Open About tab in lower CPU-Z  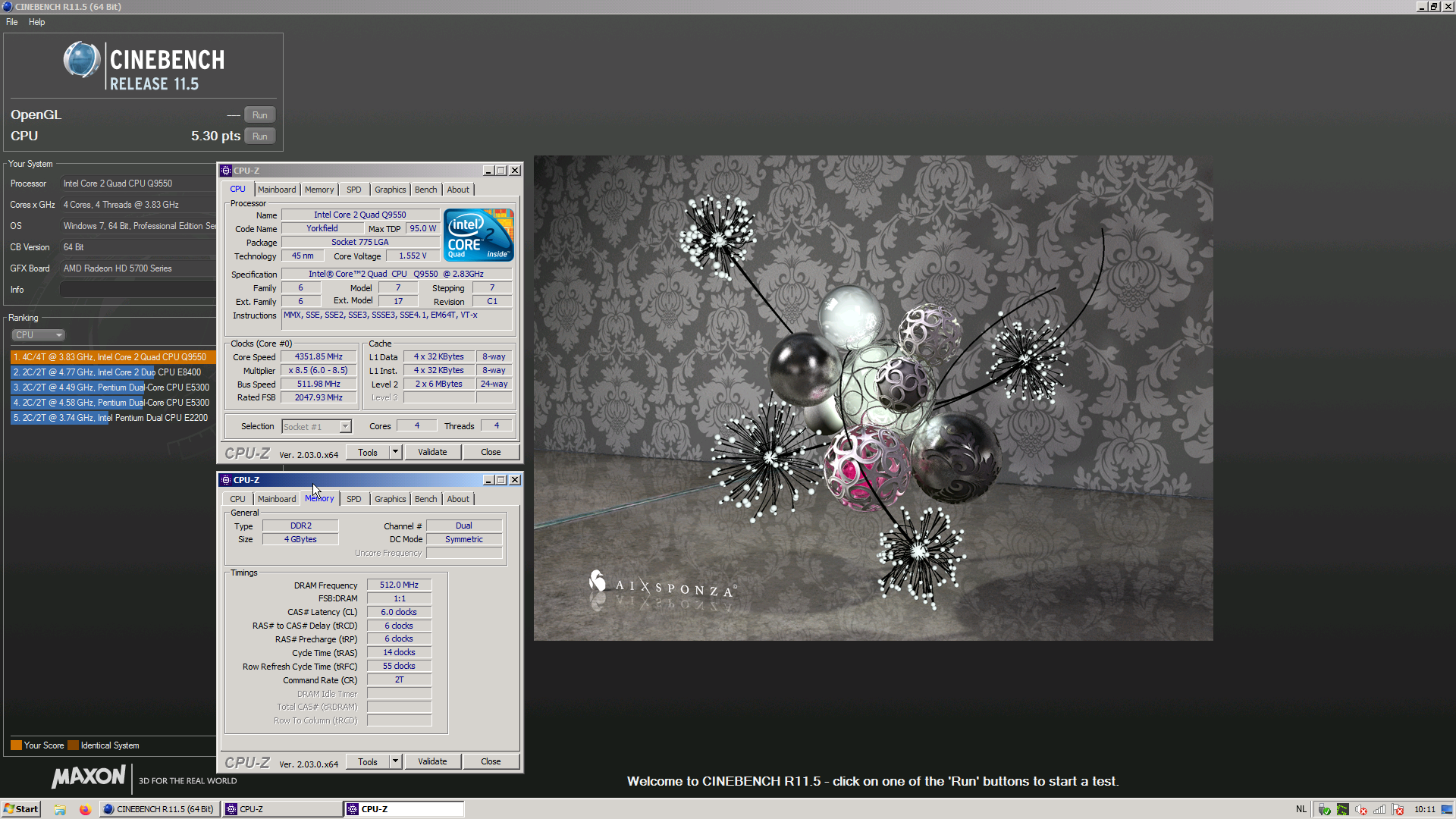(458, 499)
